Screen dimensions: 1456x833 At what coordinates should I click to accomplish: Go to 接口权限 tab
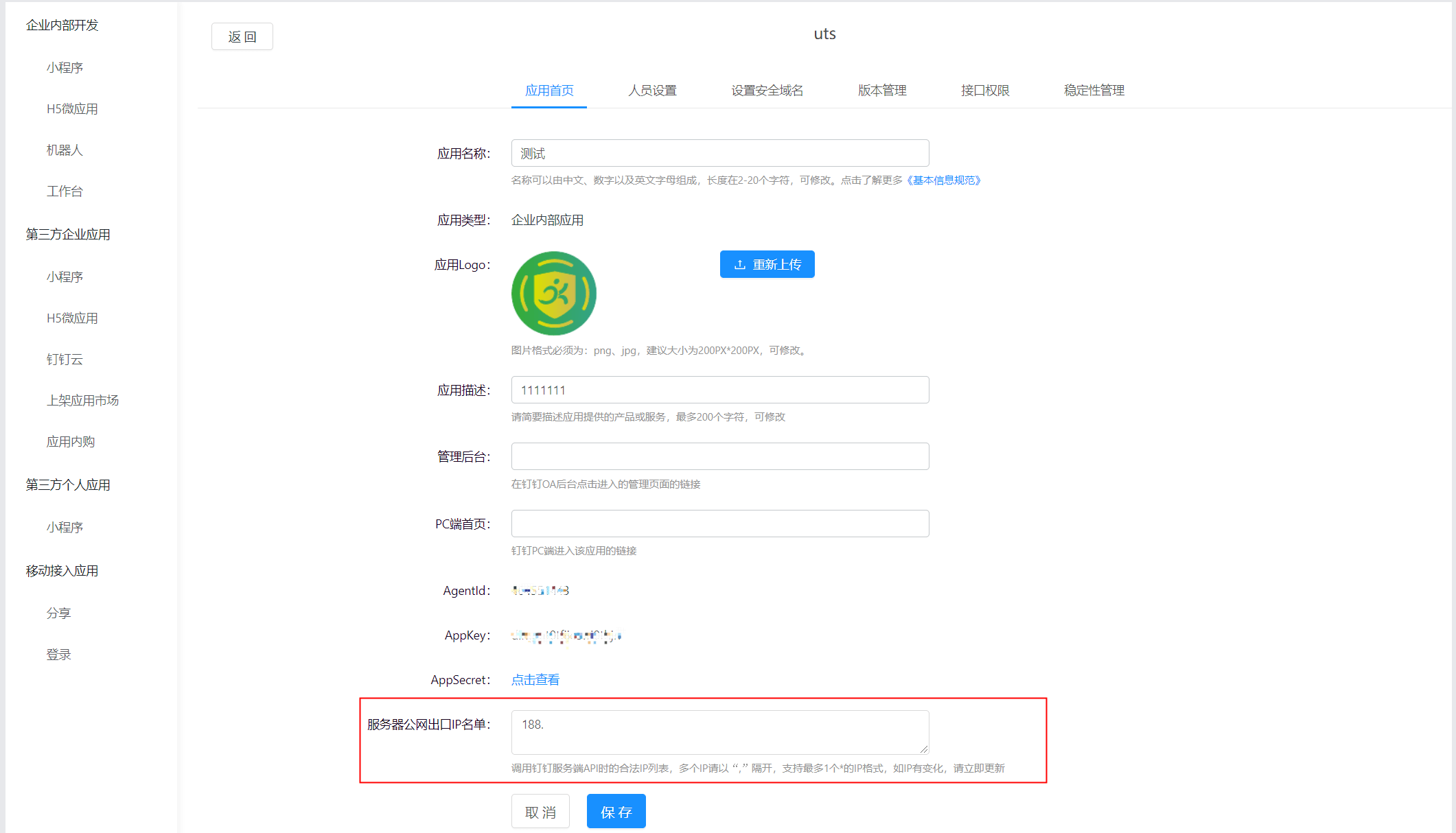click(x=984, y=91)
